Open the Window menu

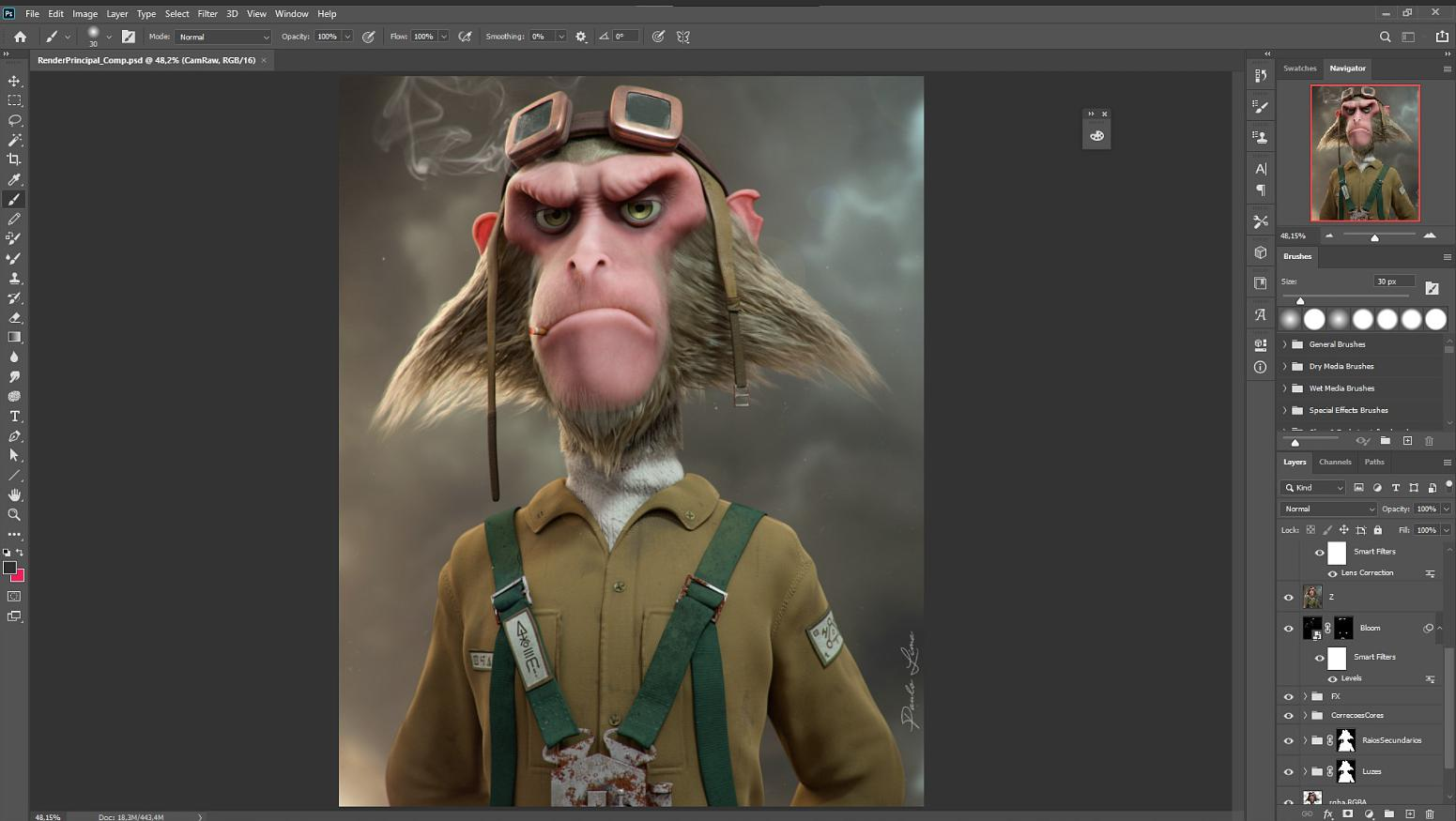tap(292, 14)
